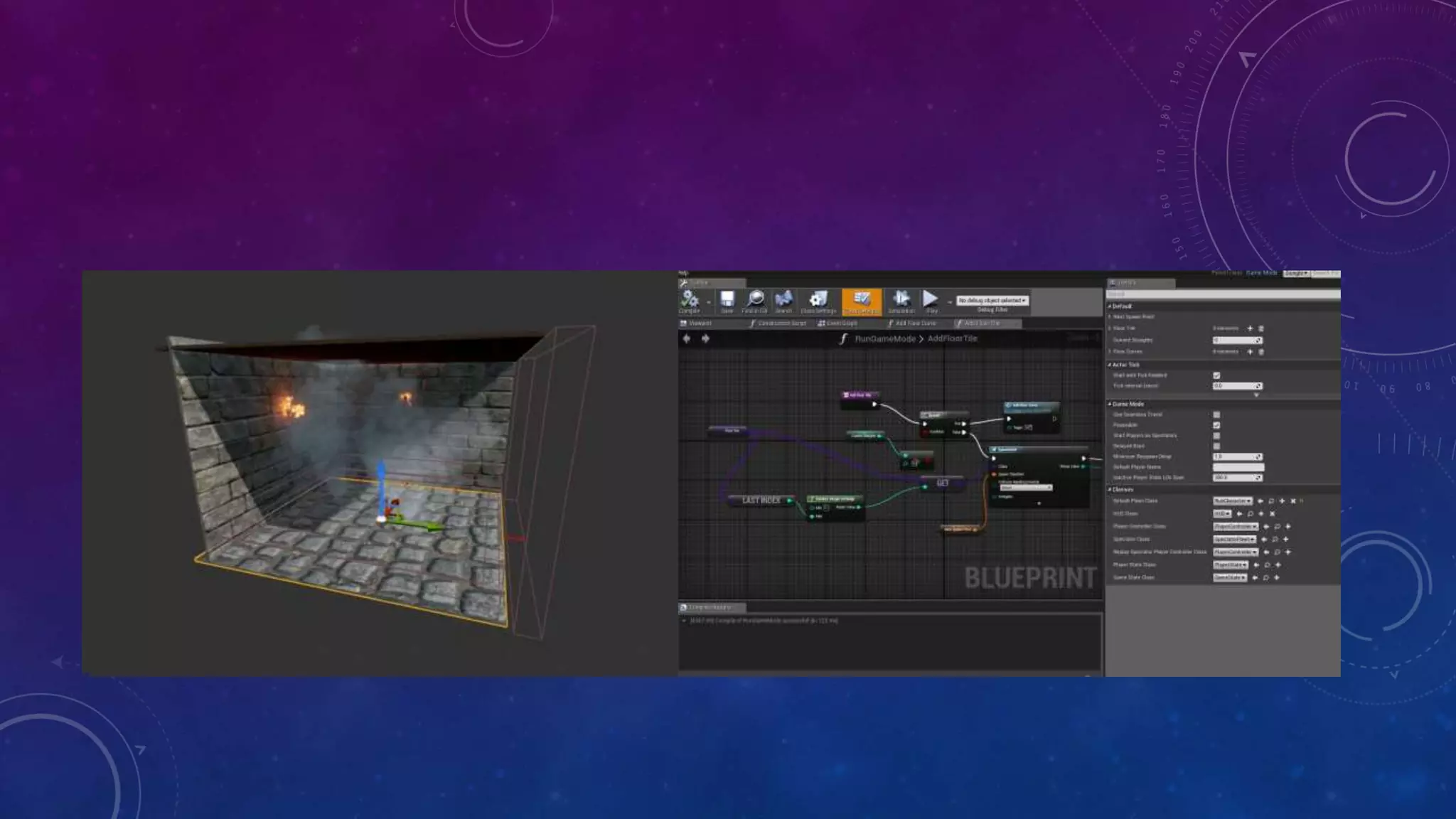Toggle Start Players as Spectators checkbox
The width and height of the screenshot is (1456, 819).
point(1216,436)
